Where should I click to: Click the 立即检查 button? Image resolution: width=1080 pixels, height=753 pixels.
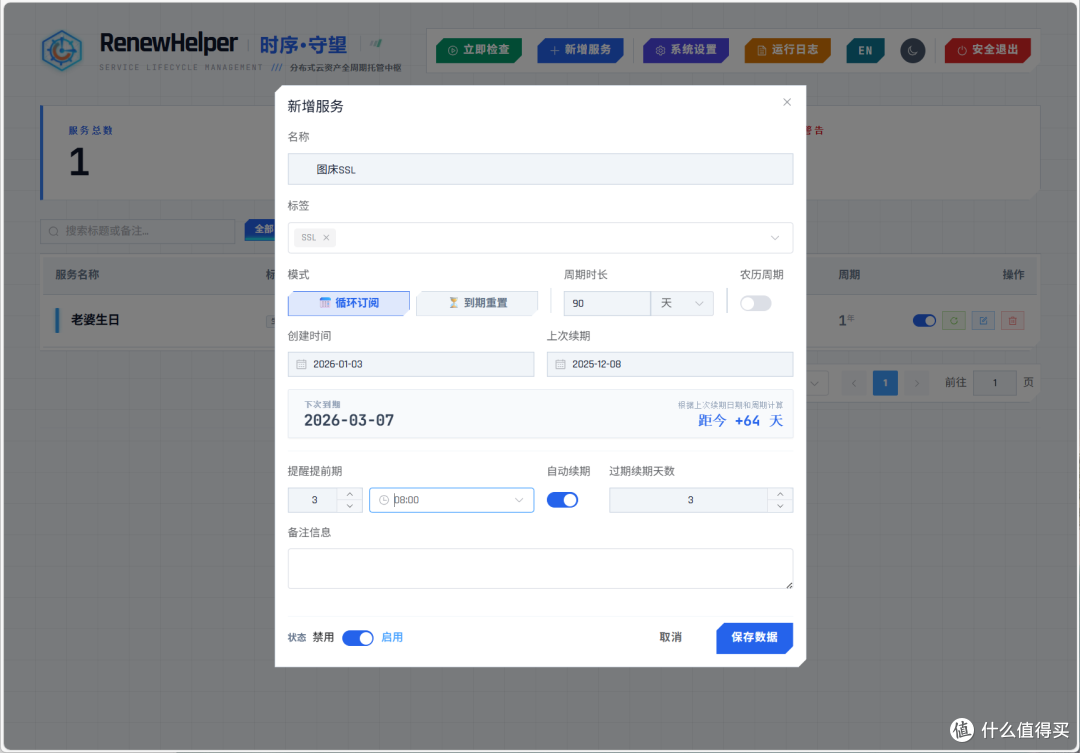(479, 50)
